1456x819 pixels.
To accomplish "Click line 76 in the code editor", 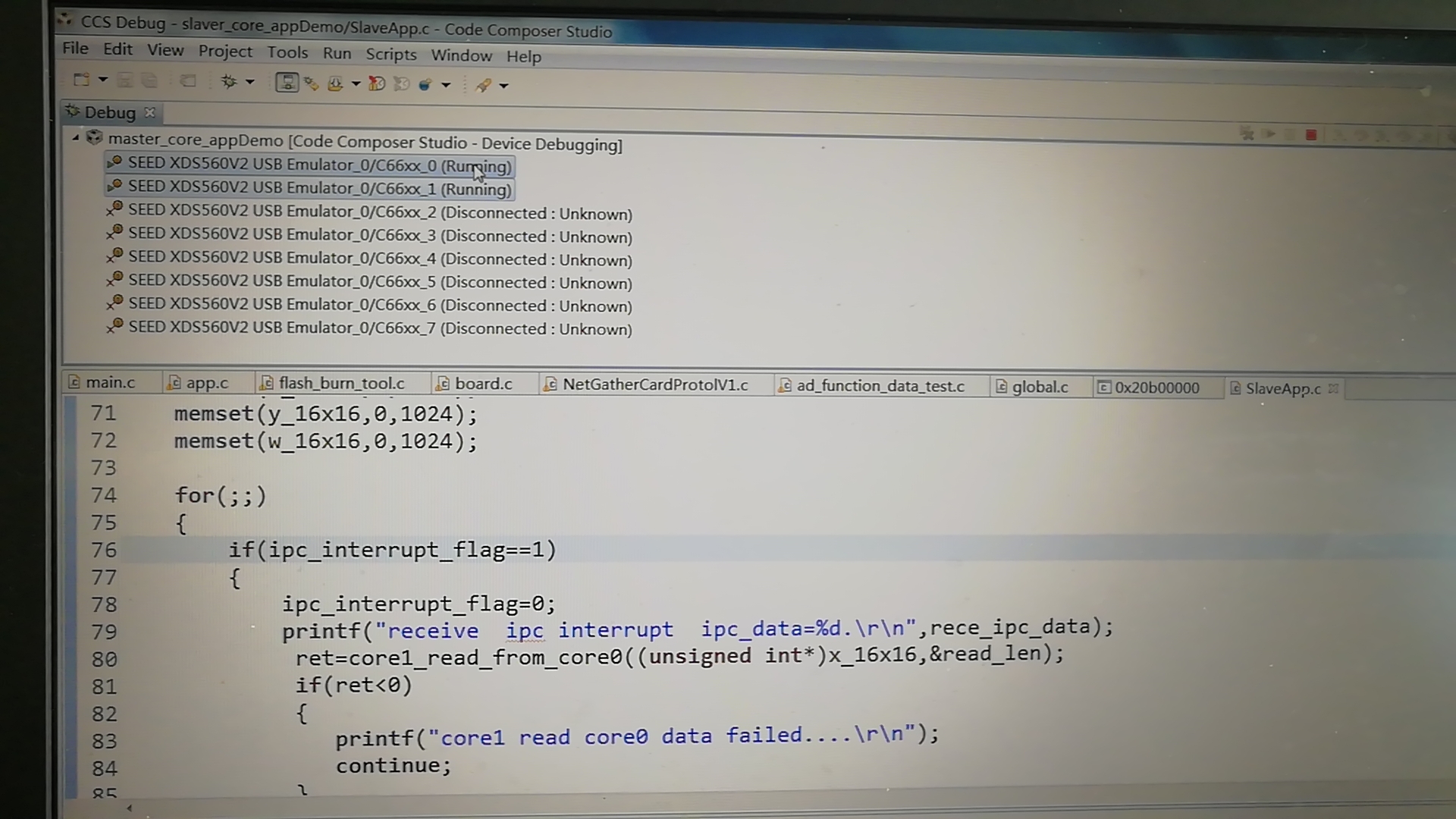I will click(392, 550).
